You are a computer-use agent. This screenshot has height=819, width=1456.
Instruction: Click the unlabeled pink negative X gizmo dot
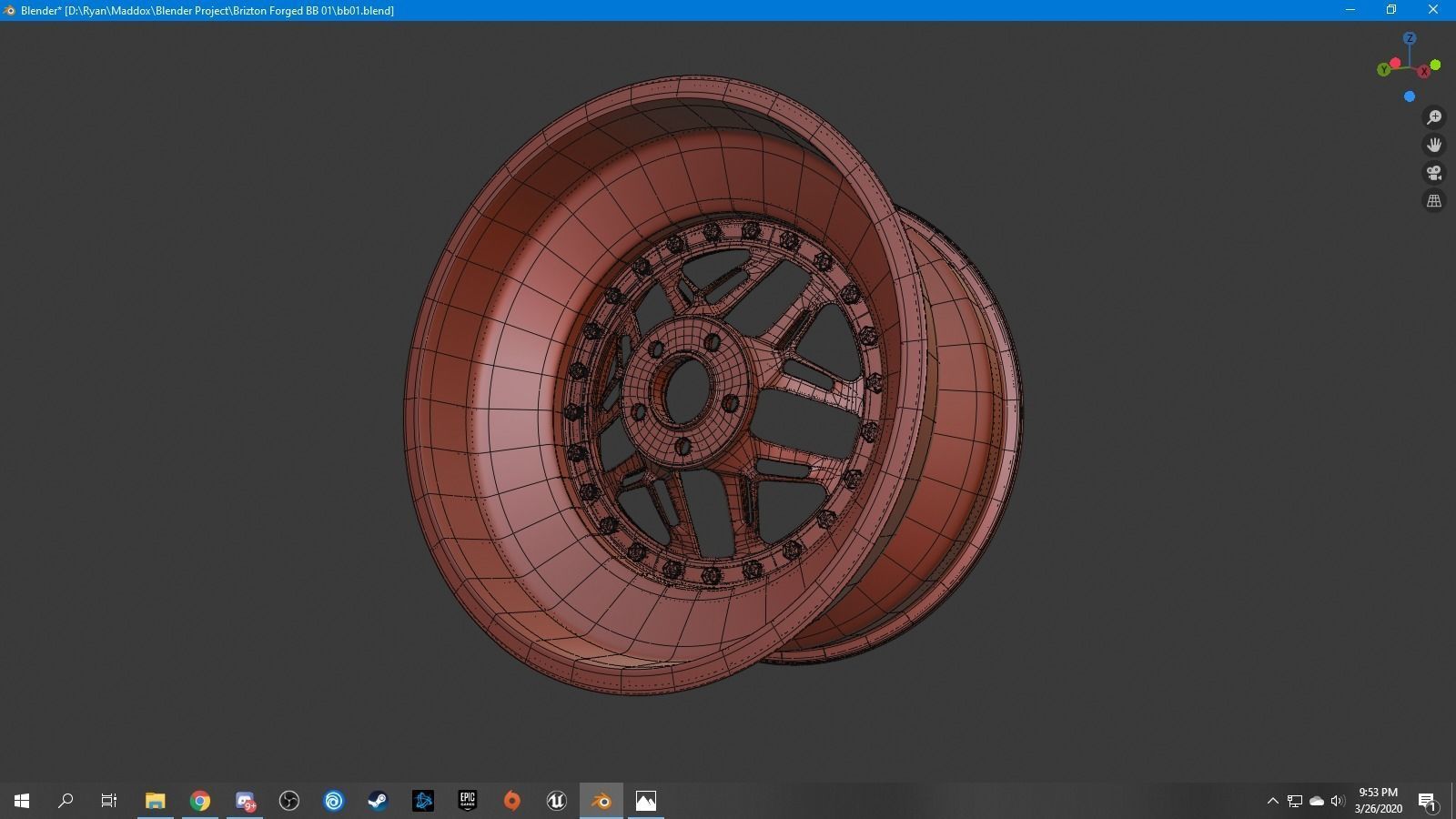[1395, 63]
